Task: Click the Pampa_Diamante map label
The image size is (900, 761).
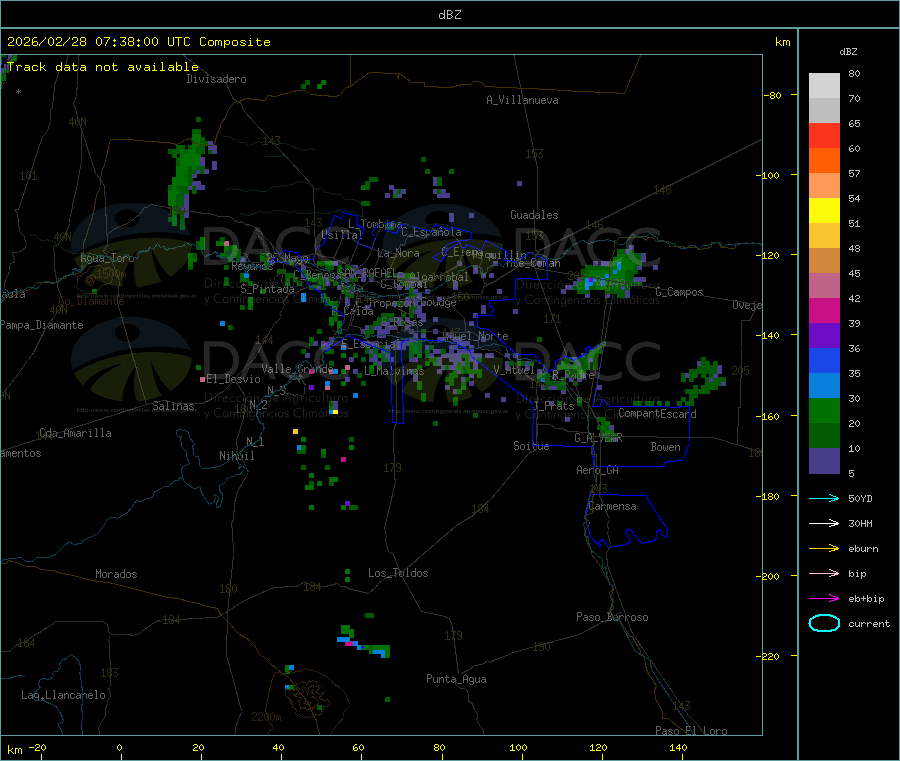Action: click(42, 325)
